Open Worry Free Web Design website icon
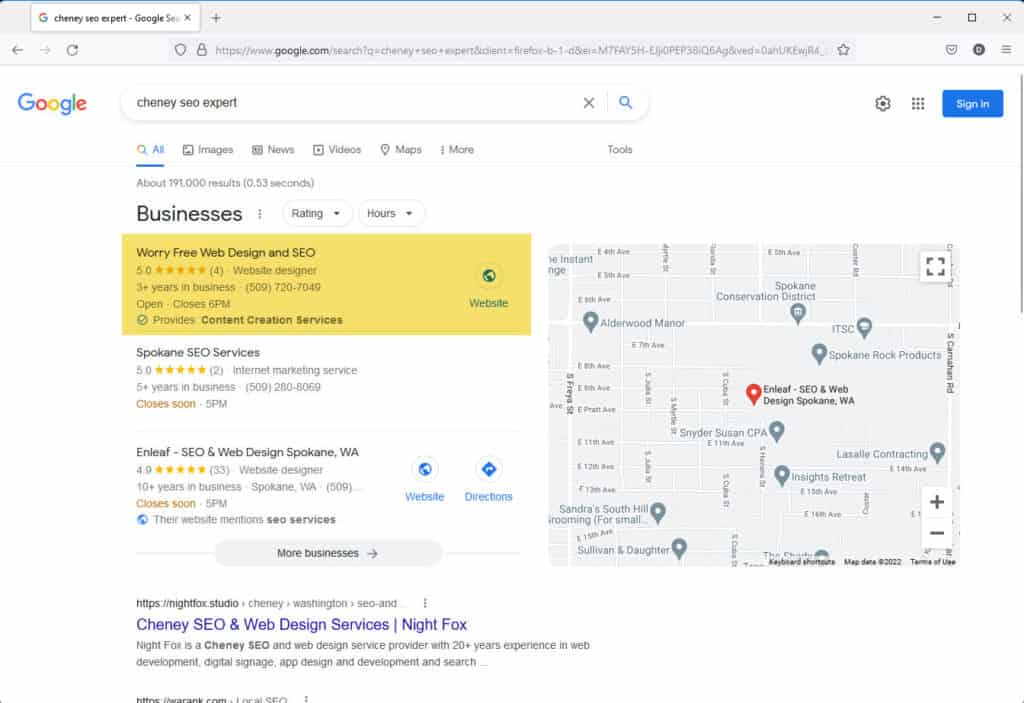The width and height of the screenshot is (1024, 703). click(488, 276)
